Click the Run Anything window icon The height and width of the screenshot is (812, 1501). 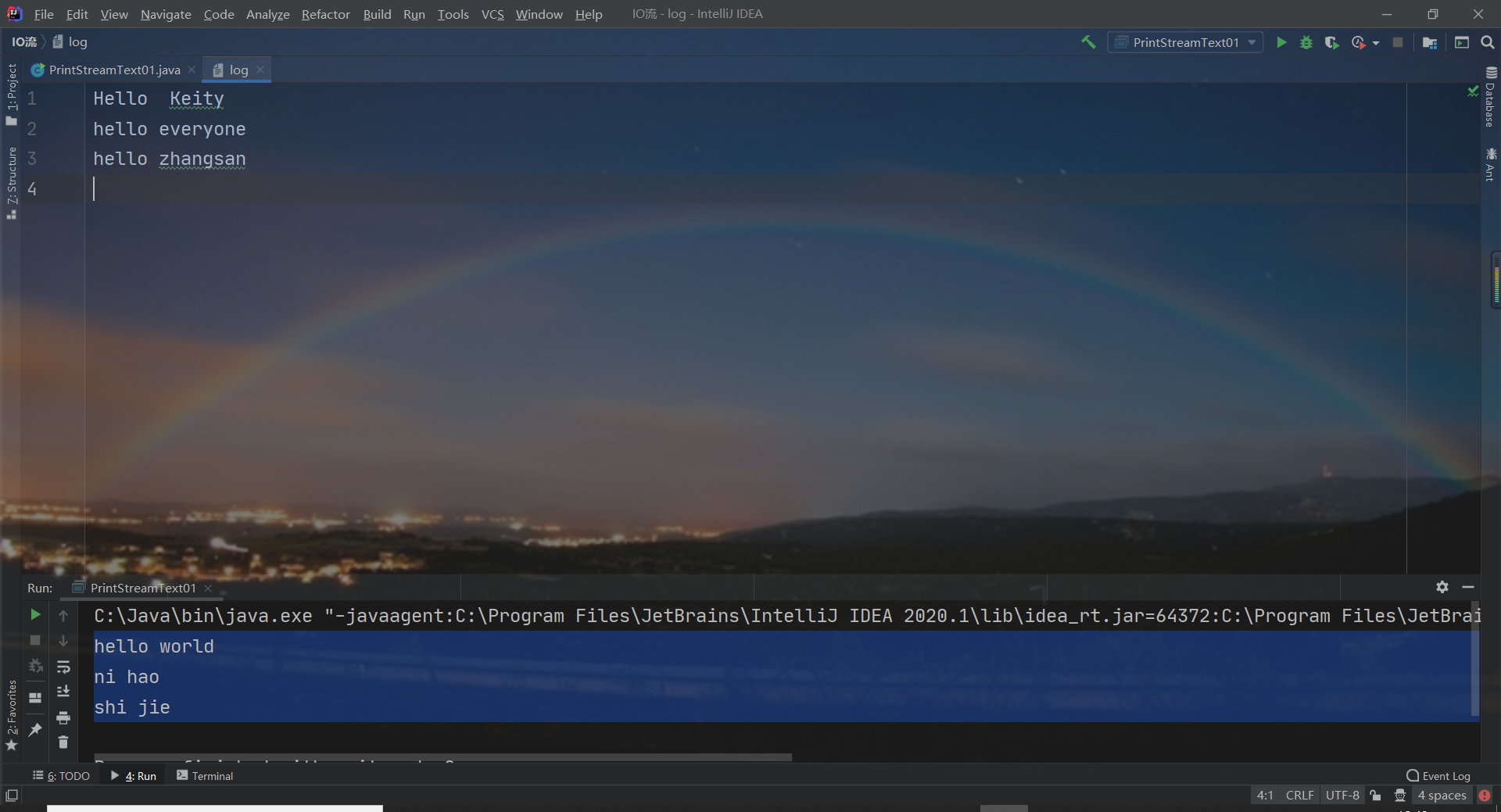tap(1462, 42)
